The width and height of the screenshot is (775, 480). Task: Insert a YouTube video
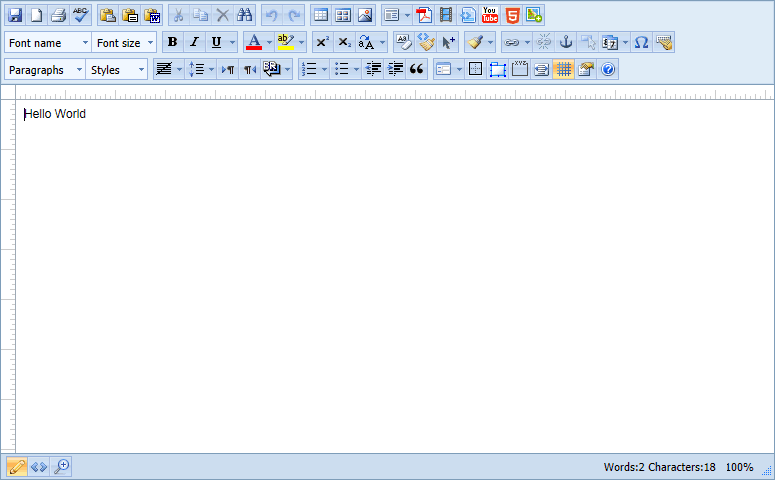(x=490, y=15)
